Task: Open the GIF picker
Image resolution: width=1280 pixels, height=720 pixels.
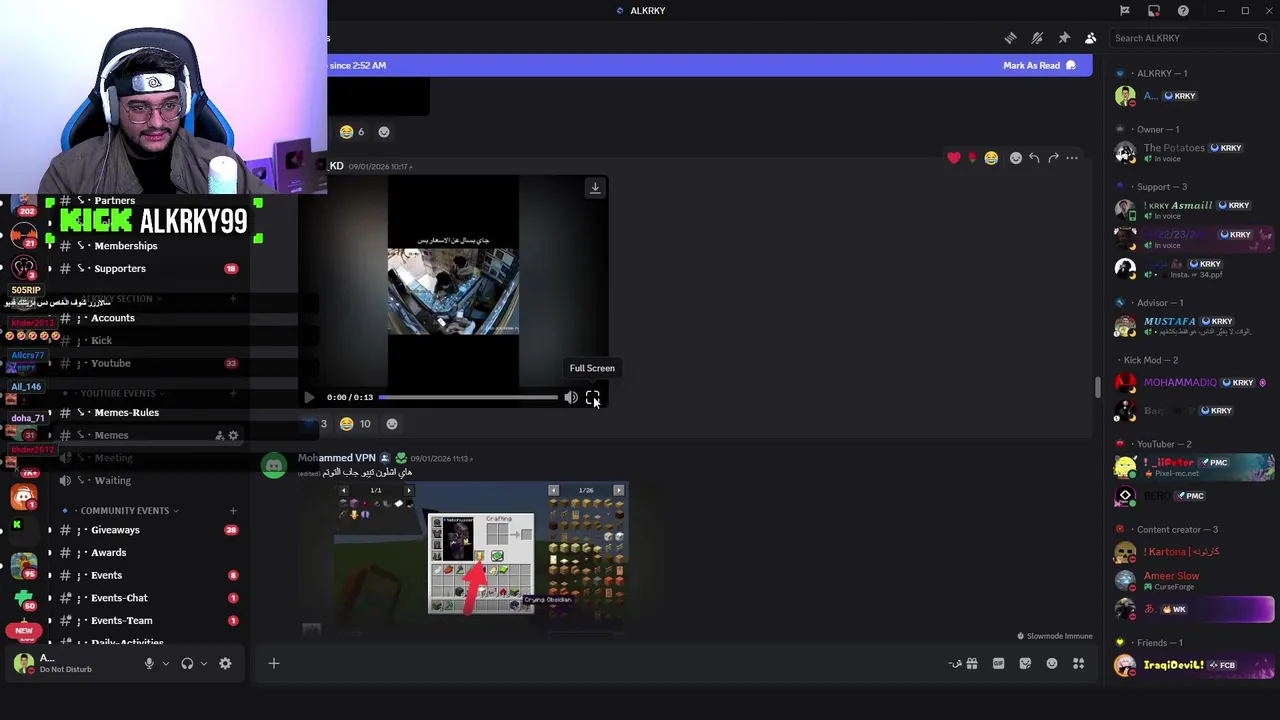Action: (998, 663)
